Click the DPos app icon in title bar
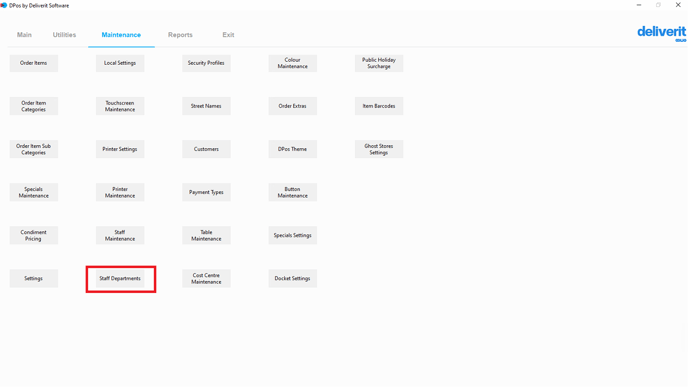Screen dimensions: 688x387 4,5
